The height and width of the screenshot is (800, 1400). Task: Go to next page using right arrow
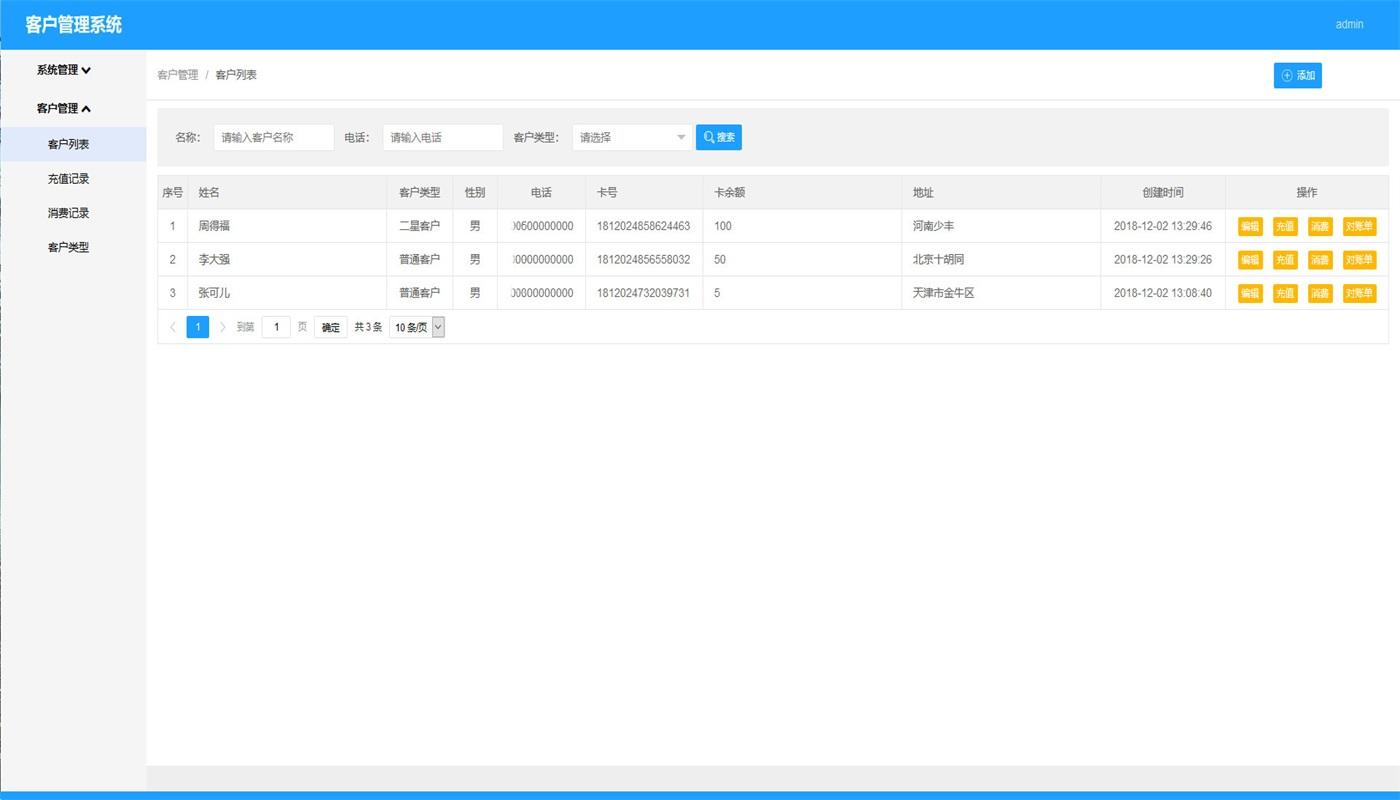pos(222,327)
